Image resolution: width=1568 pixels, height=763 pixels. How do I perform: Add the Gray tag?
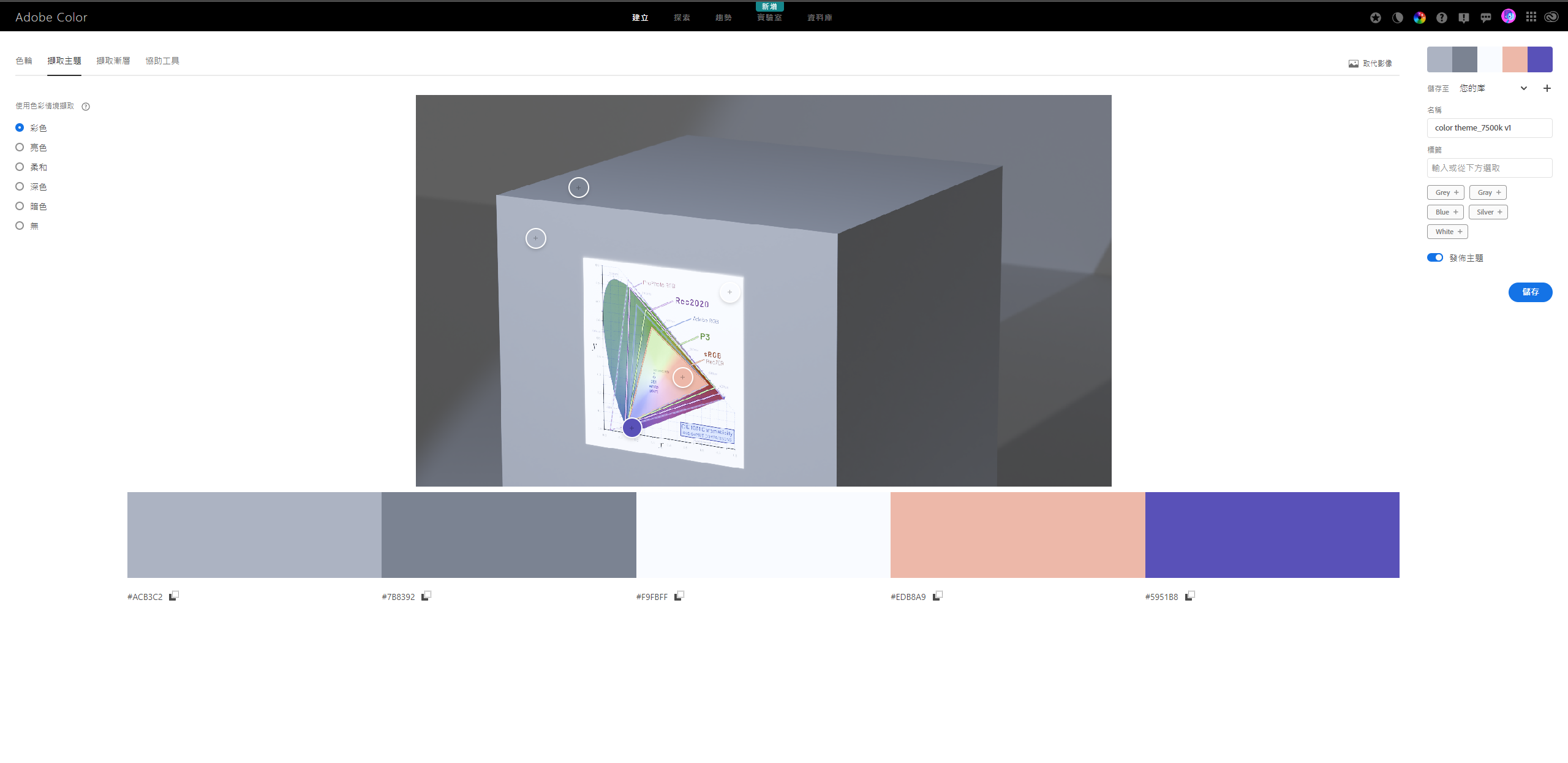coord(1488,192)
